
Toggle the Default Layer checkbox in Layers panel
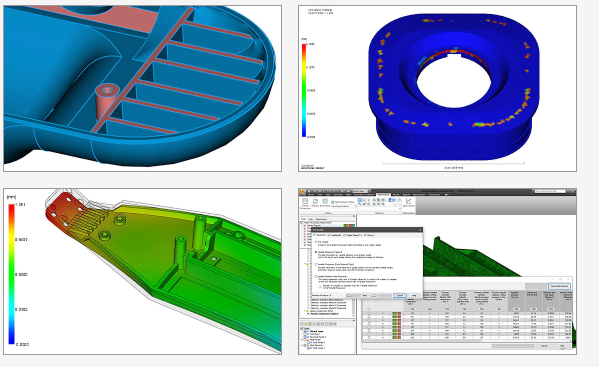coord(305,331)
